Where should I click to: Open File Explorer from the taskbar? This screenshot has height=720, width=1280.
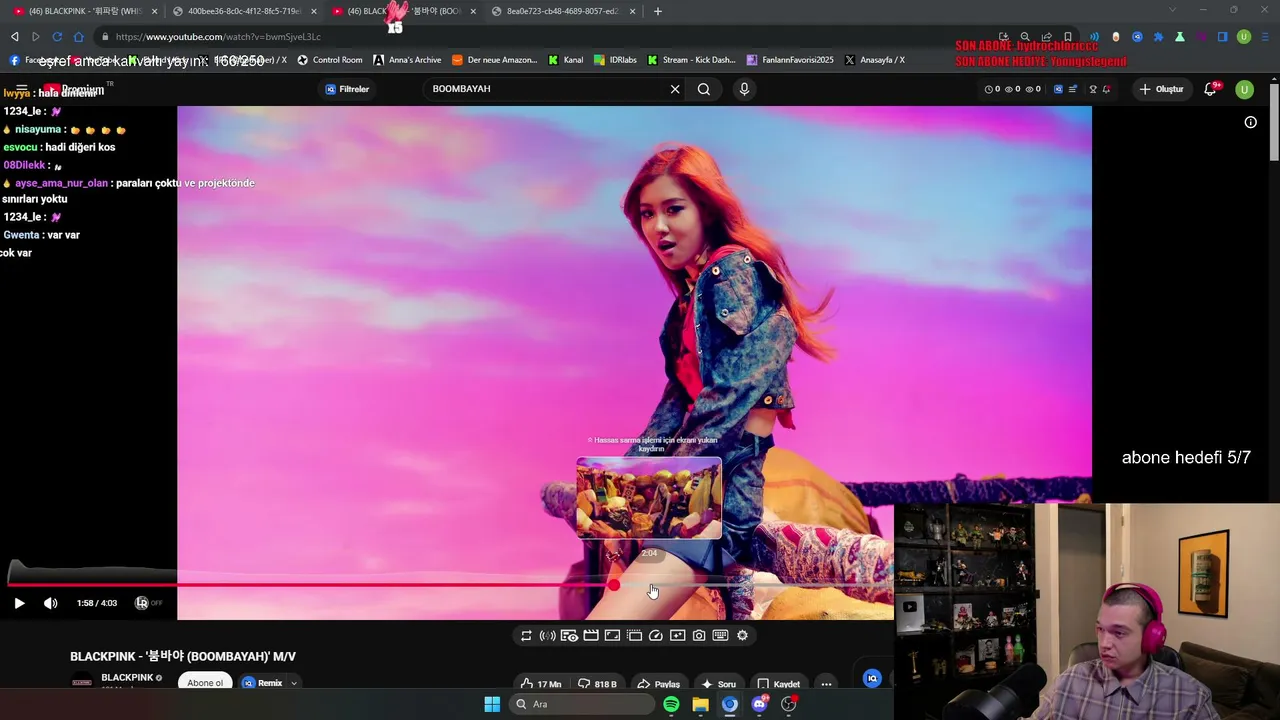click(x=700, y=704)
